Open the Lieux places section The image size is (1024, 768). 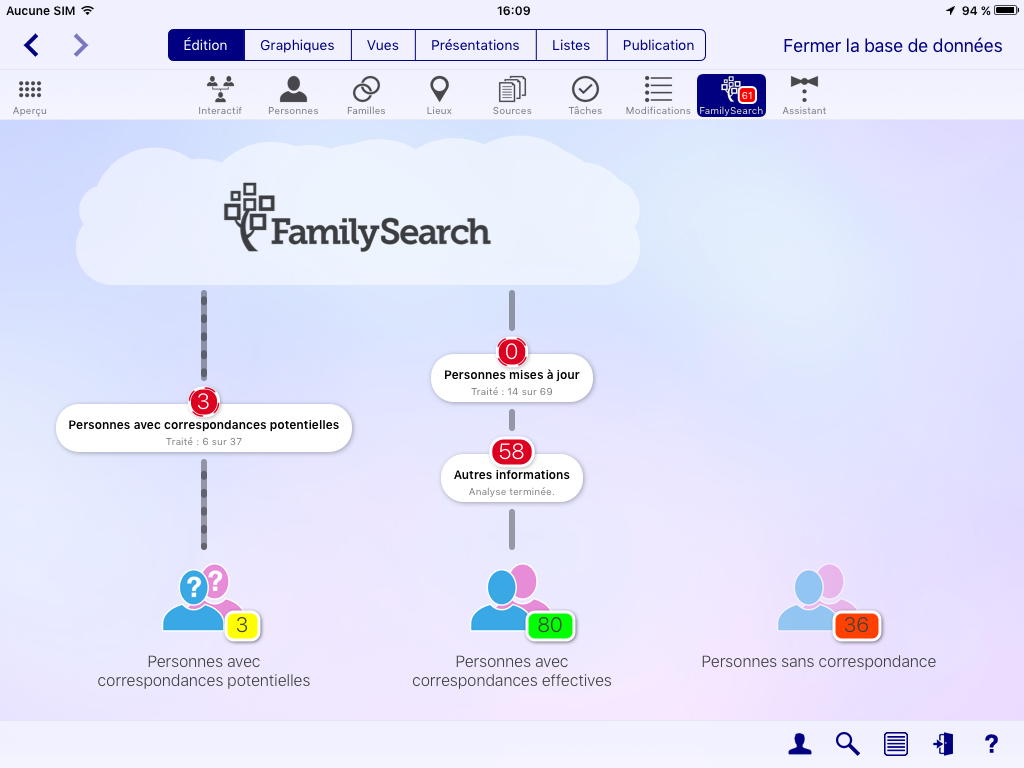(439, 95)
